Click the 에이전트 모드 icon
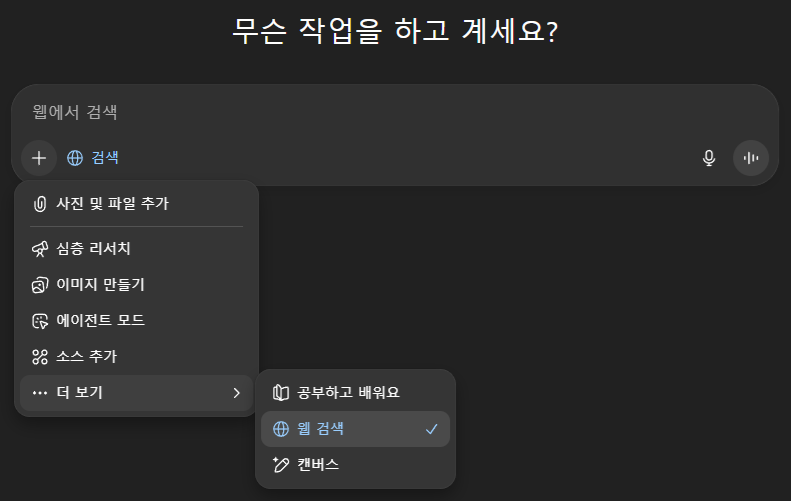 click(x=40, y=321)
